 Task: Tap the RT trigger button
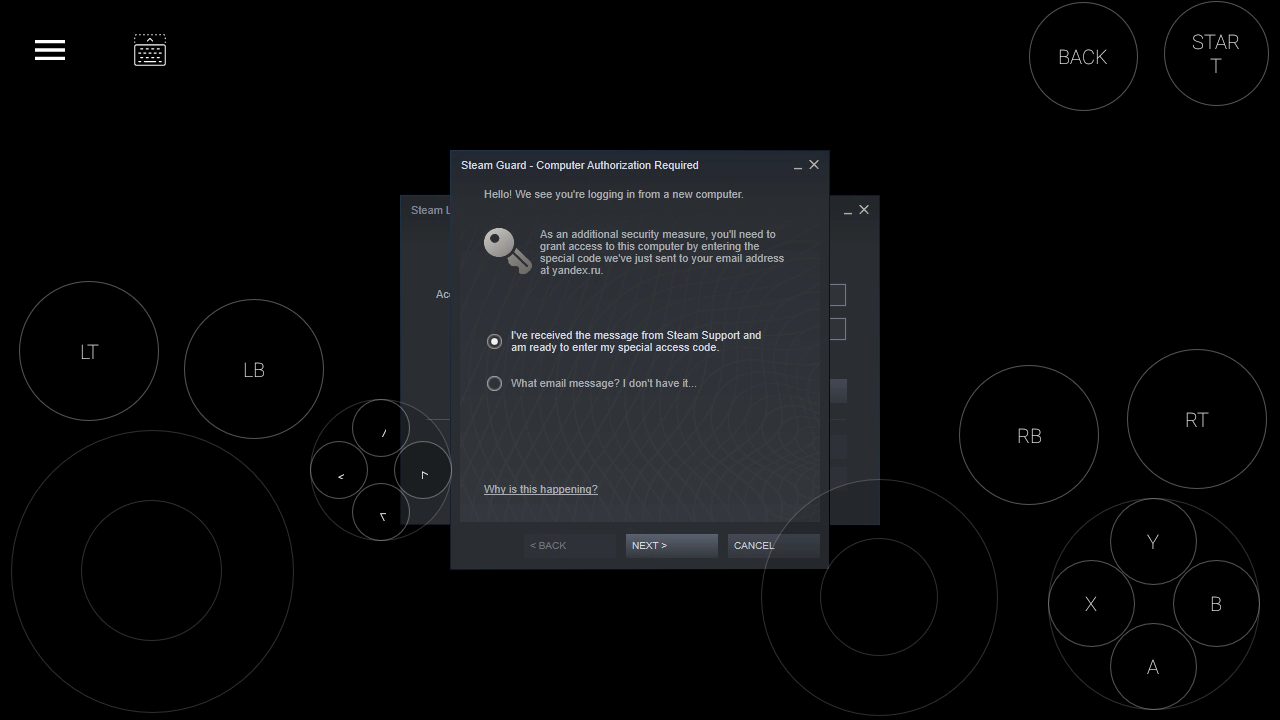click(x=1197, y=419)
